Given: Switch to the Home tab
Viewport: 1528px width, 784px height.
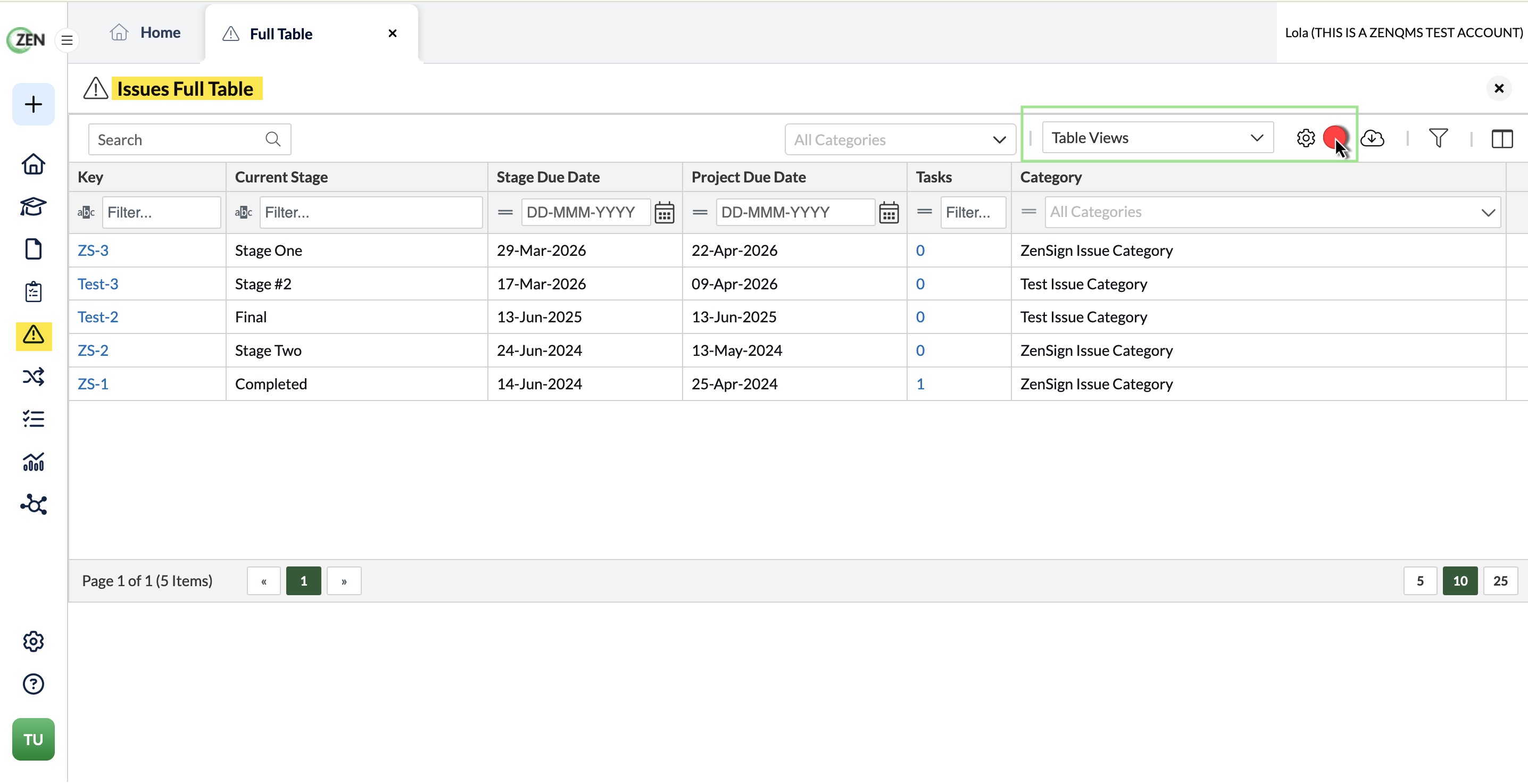Looking at the screenshot, I should pyautogui.click(x=145, y=32).
